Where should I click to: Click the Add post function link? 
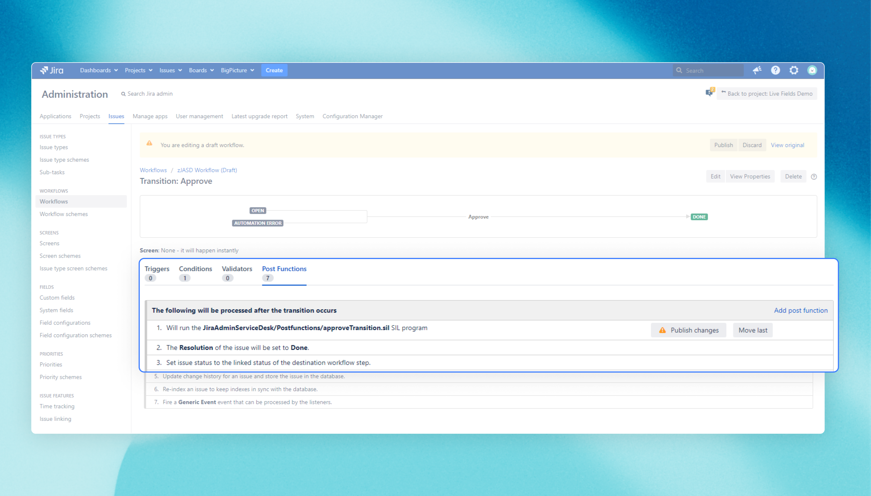tap(800, 311)
